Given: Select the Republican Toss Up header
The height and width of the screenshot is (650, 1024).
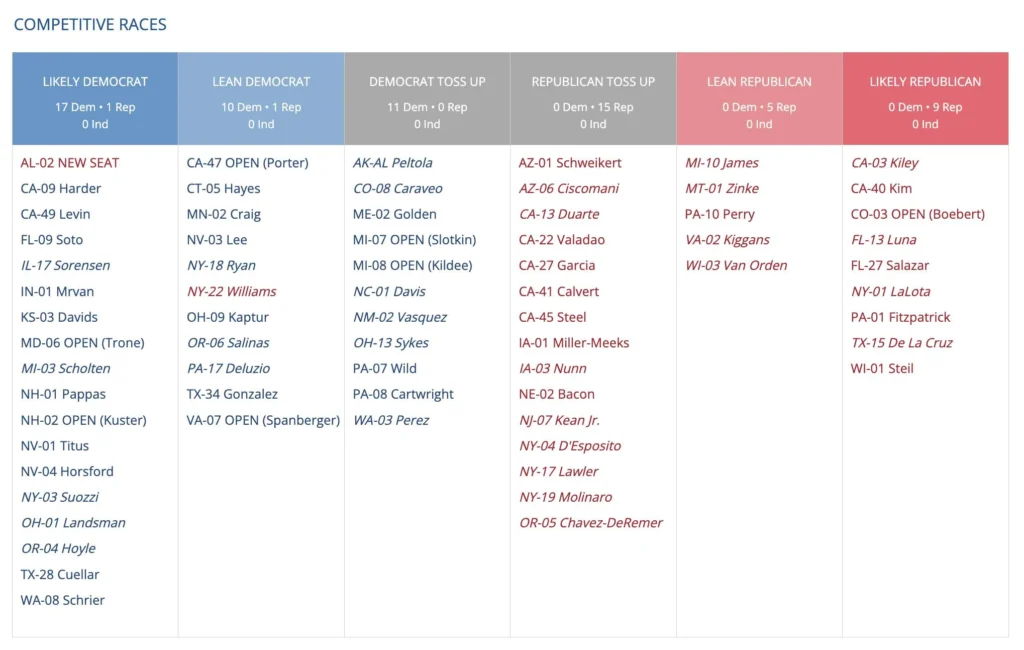Looking at the screenshot, I should [x=593, y=82].
